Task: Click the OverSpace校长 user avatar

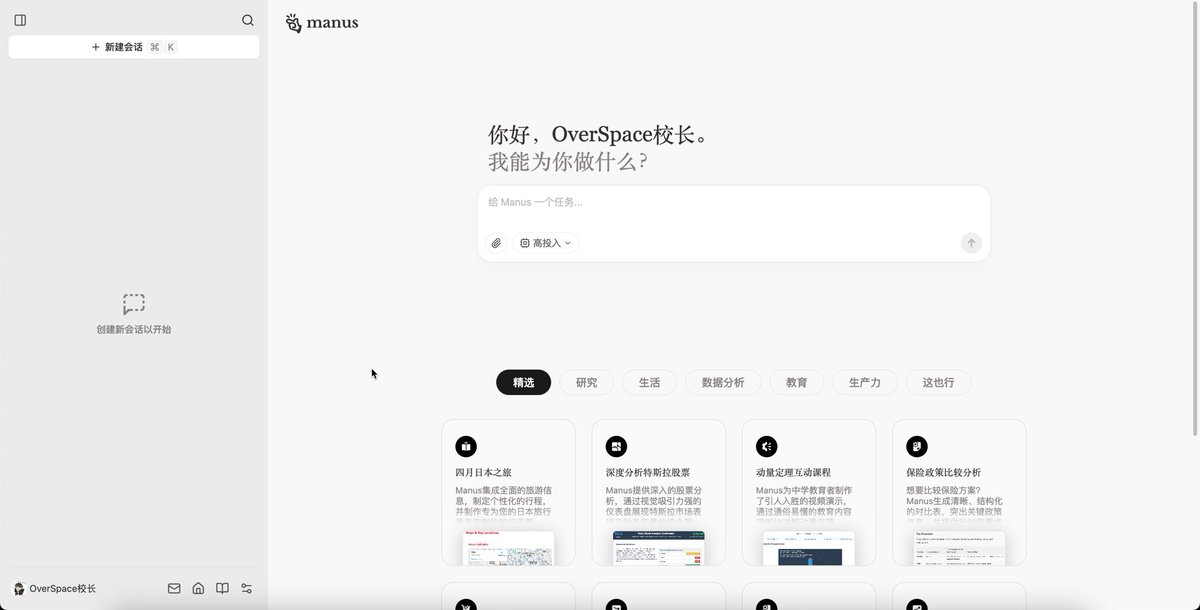Action: click(x=18, y=589)
